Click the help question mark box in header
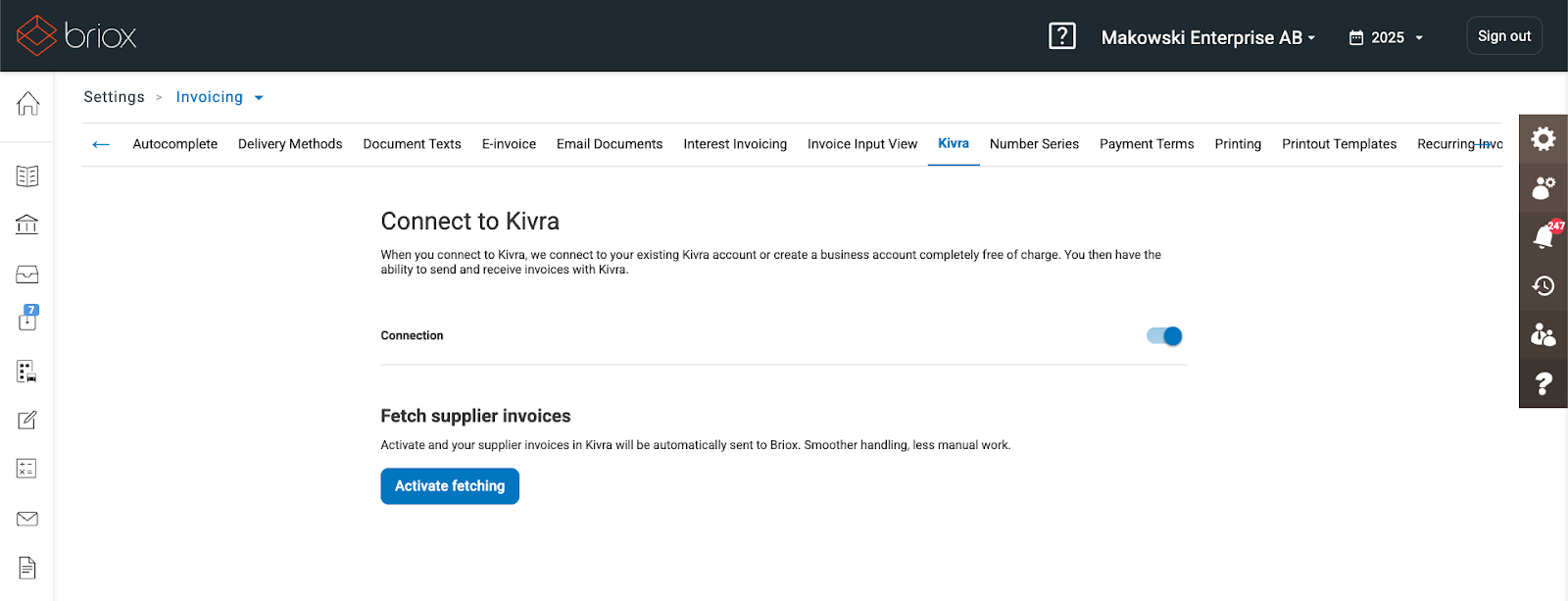The image size is (1568, 601). (x=1062, y=36)
